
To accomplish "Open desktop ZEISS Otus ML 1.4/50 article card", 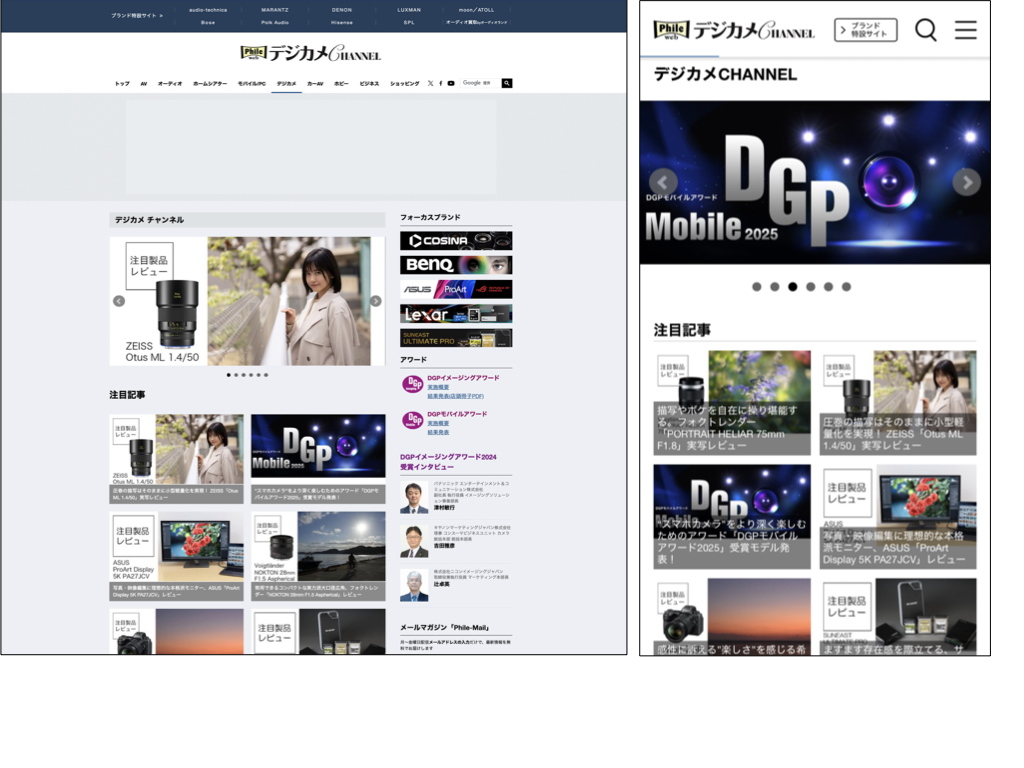I will (176, 458).
